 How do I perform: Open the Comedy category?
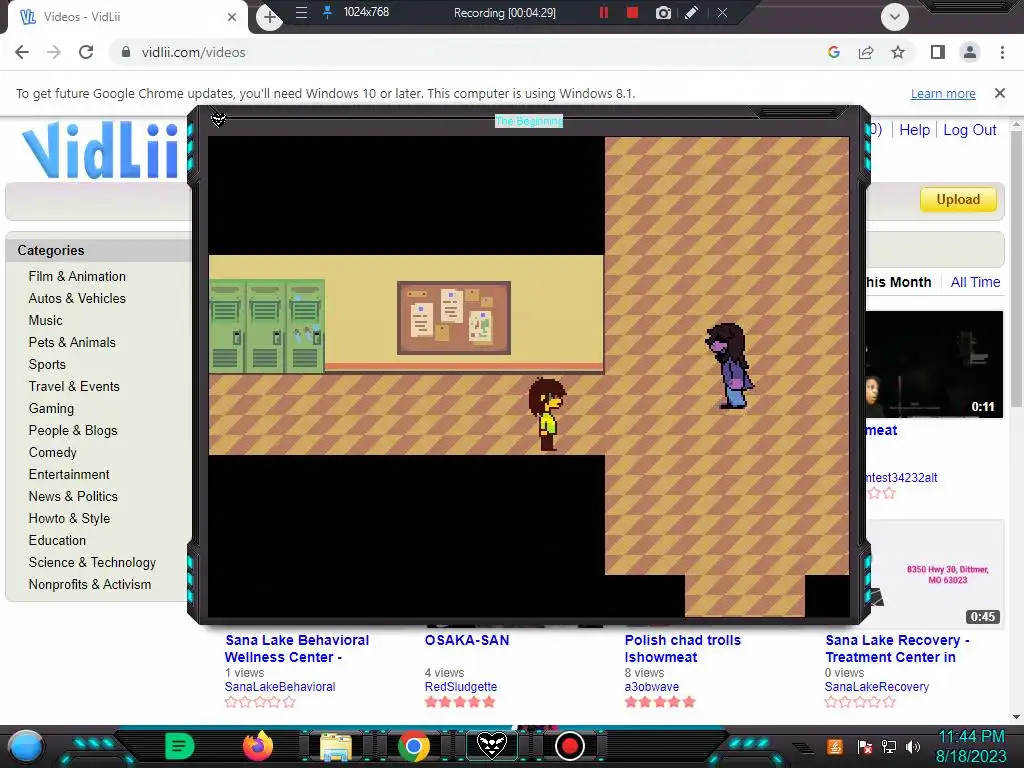(52, 453)
